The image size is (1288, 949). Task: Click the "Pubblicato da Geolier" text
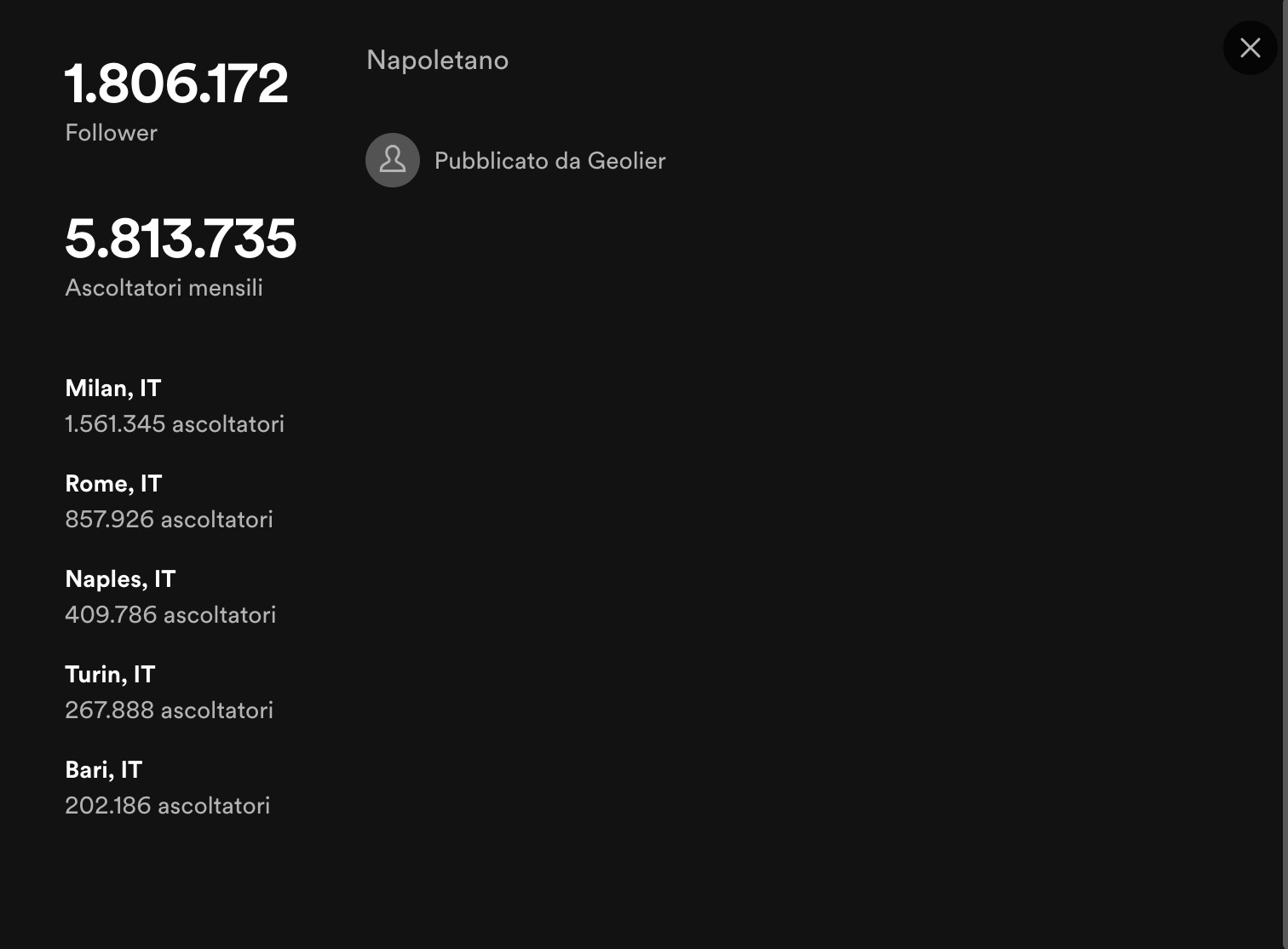[549, 161]
